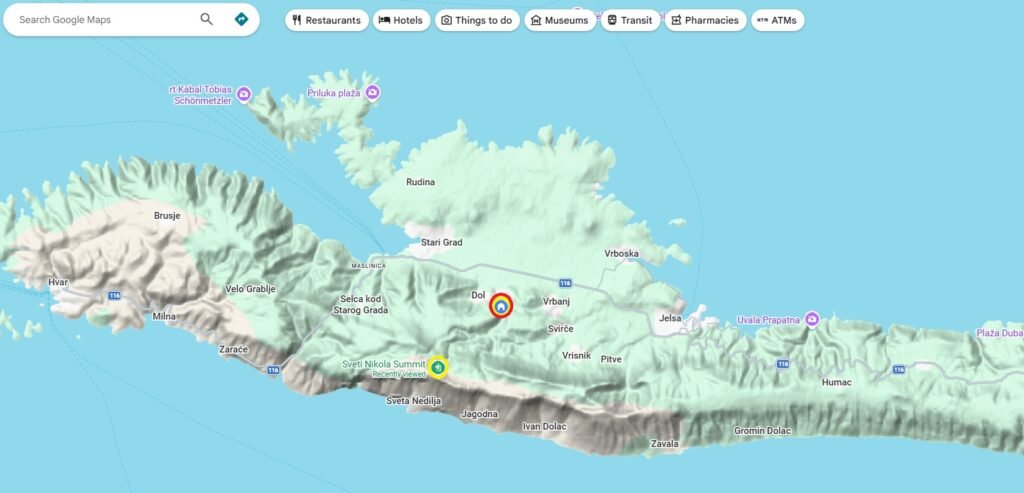The width and height of the screenshot is (1024, 493).
Task: Click the home marker near Dol
Action: (x=501, y=306)
